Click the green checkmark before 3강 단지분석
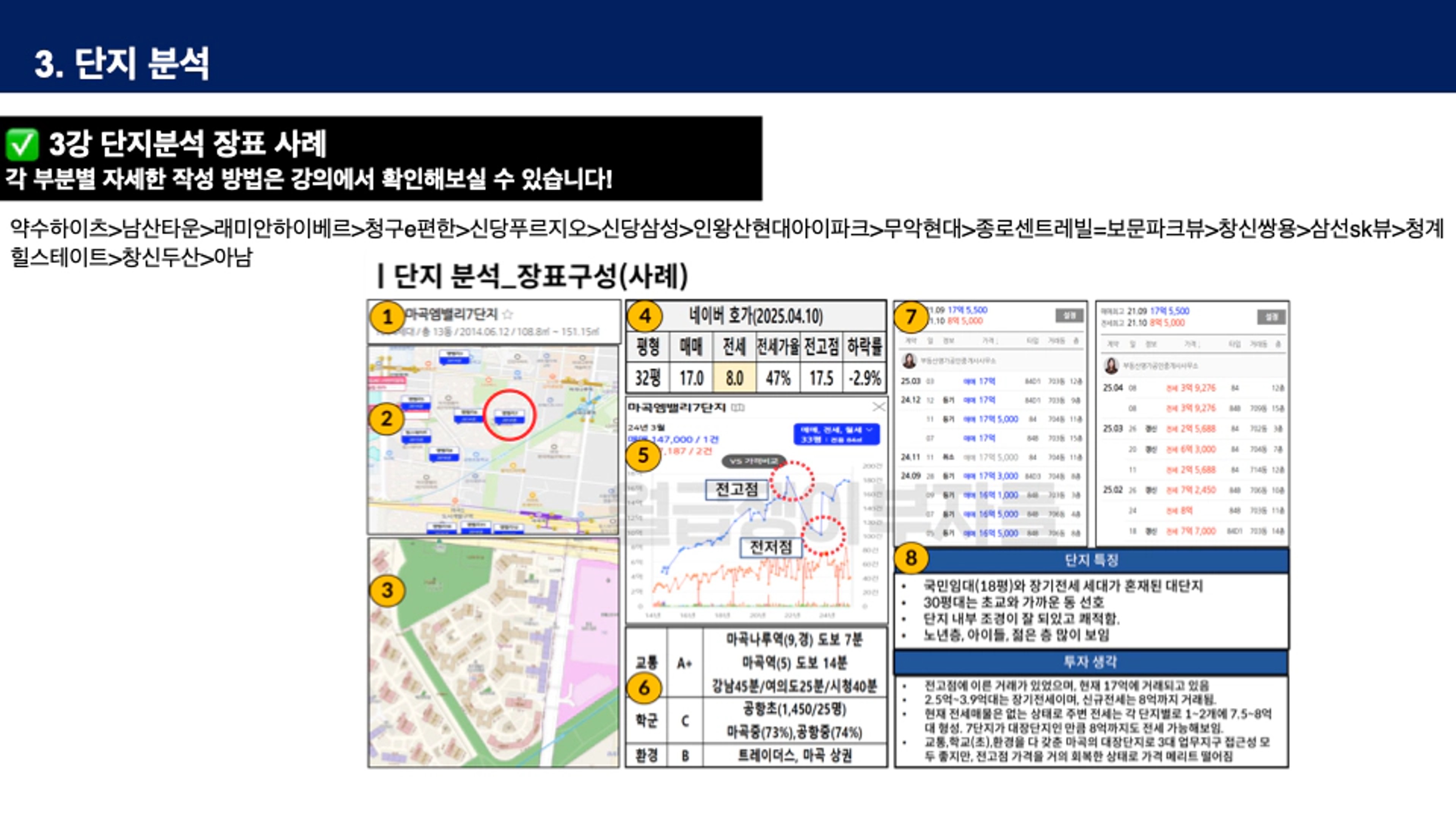This screenshot has width=1456, height=819. pyautogui.click(x=22, y=144)
